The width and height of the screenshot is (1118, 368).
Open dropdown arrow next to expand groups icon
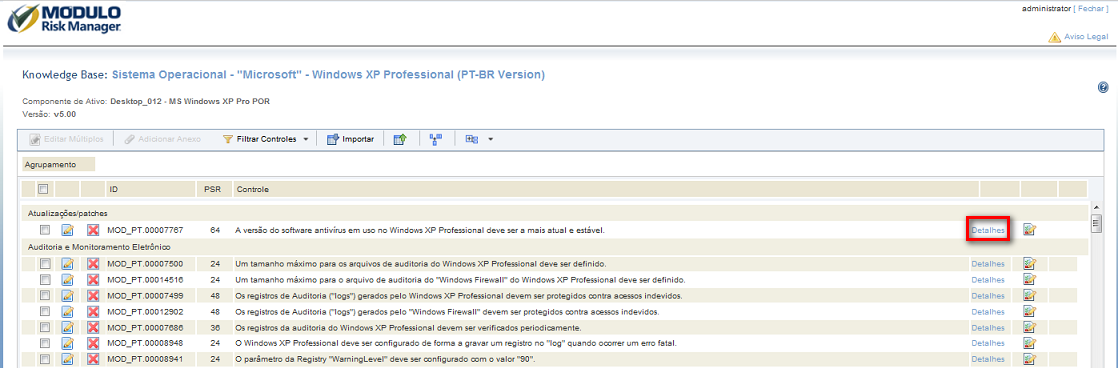point(491,140)
